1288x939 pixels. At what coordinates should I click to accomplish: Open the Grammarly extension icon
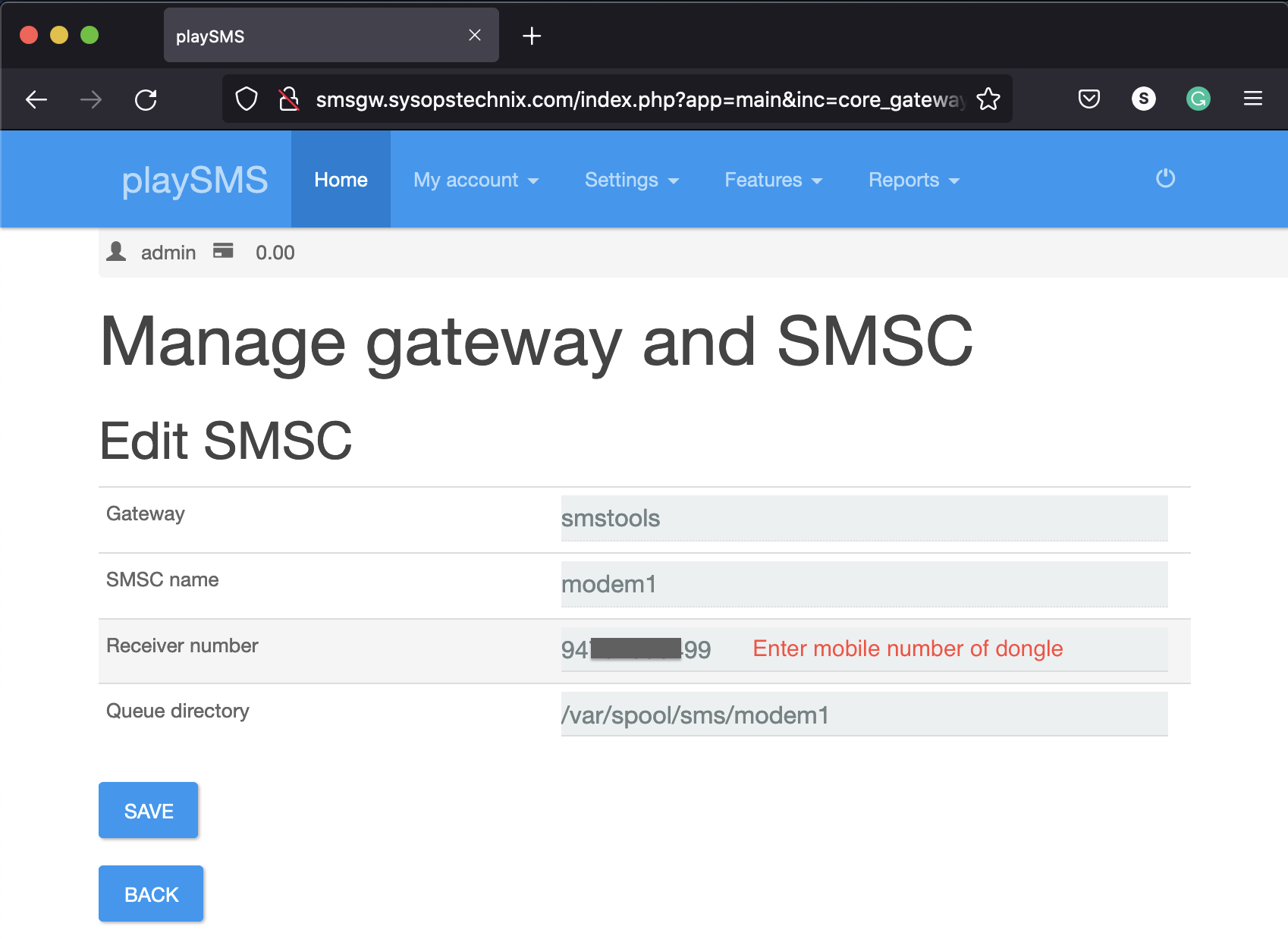click(1198, 99)
